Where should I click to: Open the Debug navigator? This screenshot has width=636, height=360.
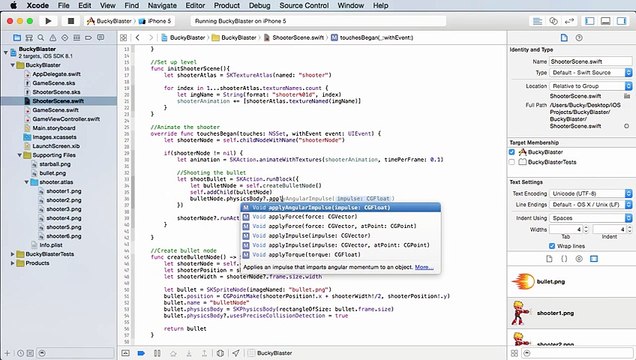click(x=77, y=38)
